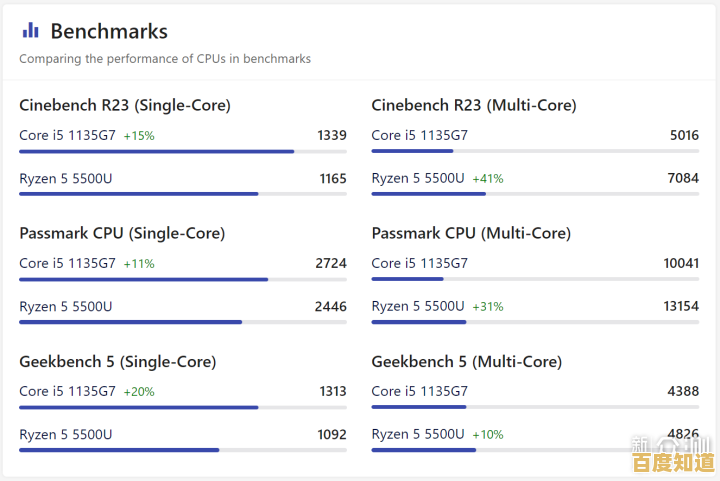
Task: Click the 1339 Cinebench Single-Core score
Action: tap(332, 135)
